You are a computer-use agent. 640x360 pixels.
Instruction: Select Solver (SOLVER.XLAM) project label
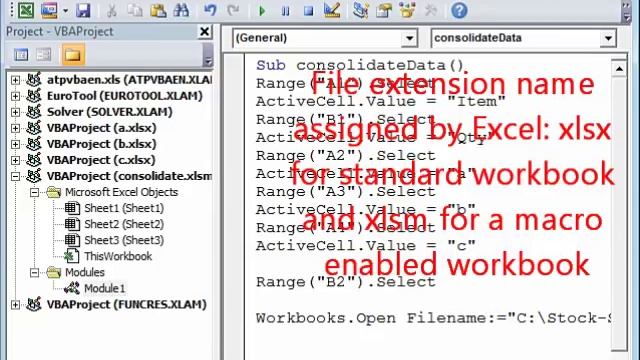pyautogui.click(x=109, y=112)
